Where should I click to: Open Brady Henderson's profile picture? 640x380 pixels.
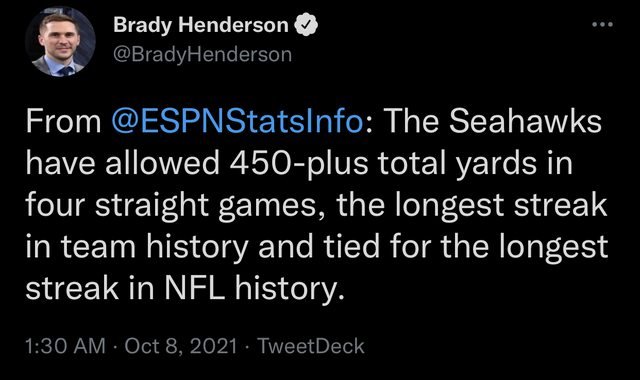60,42
